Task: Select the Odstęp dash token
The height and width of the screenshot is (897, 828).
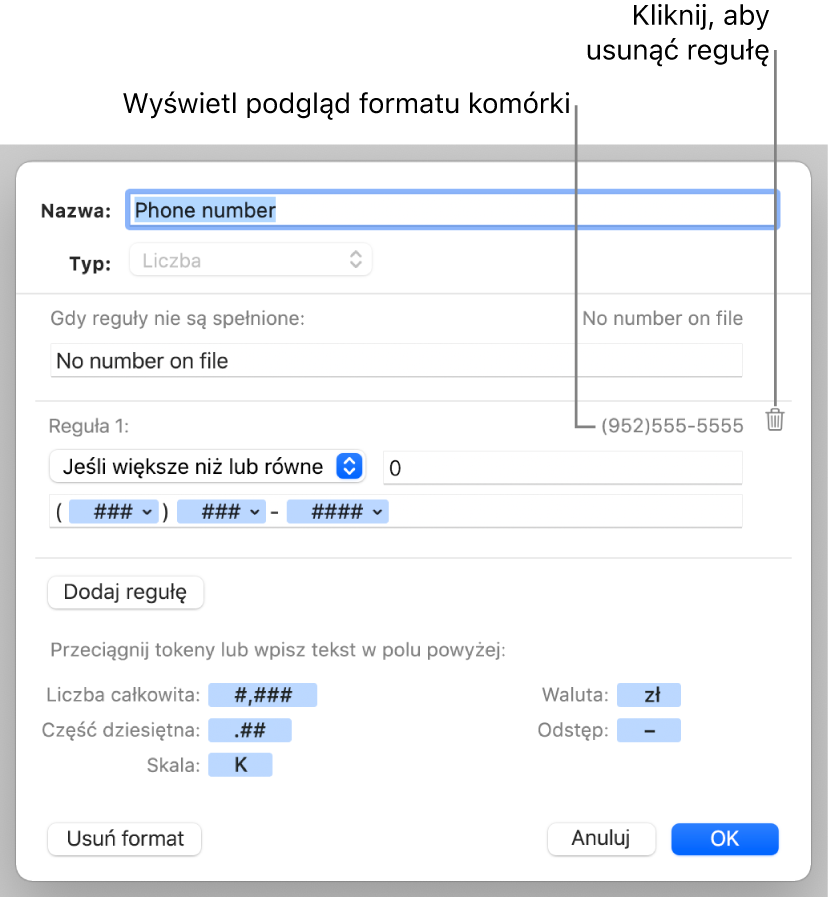Action: click(649, 730)
